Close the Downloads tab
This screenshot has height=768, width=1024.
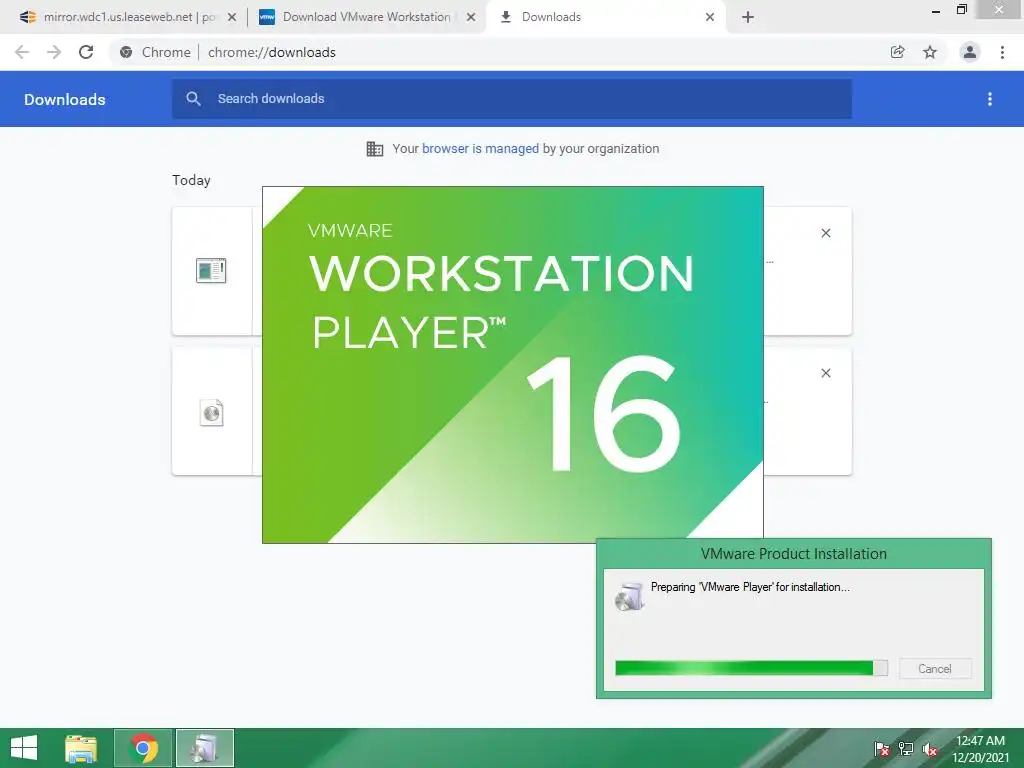[710, 18]
